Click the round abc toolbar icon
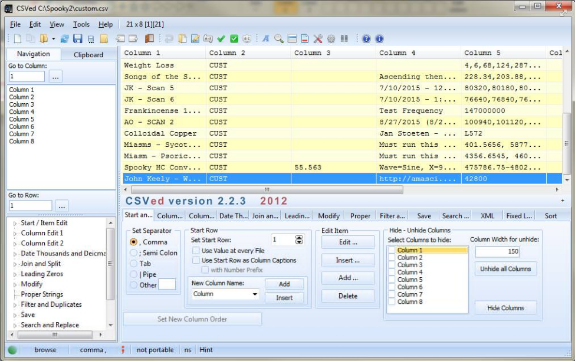Screen dimensions: 576x362 tap(247, 39)
